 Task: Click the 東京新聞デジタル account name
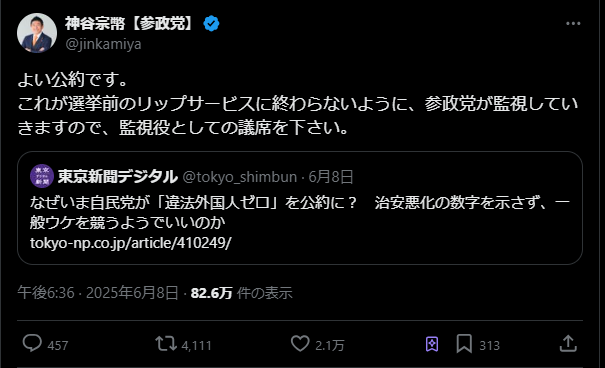(x=117, y=177)
